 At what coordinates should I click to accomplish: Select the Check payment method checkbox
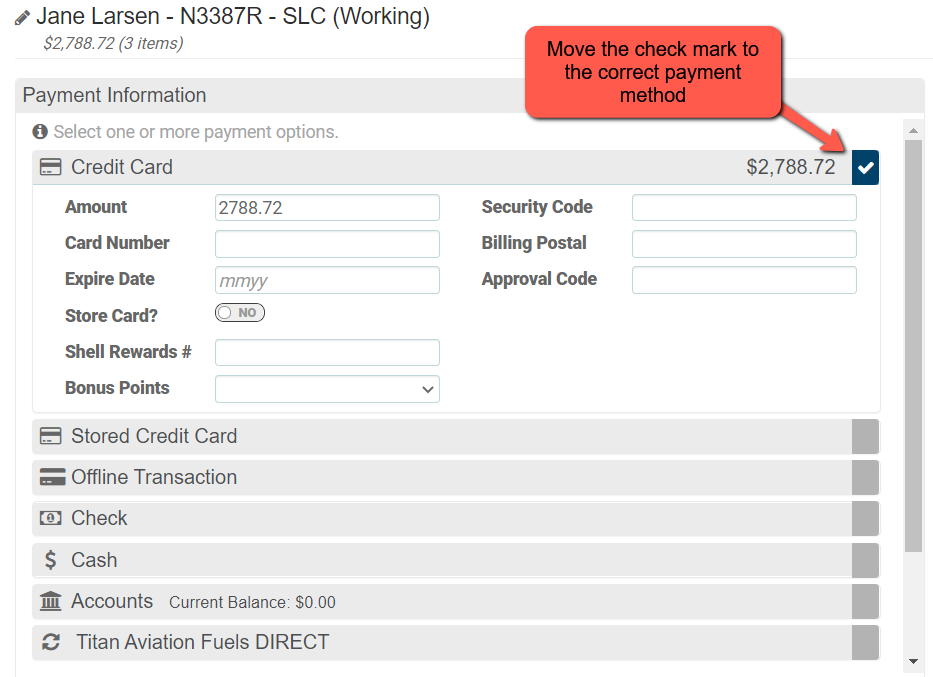point(865,518)
